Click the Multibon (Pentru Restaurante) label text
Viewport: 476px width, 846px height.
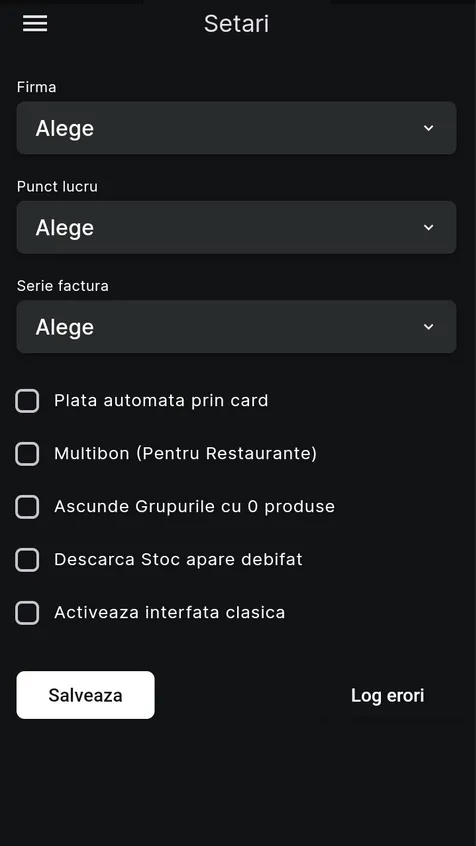tap(185, 454)
